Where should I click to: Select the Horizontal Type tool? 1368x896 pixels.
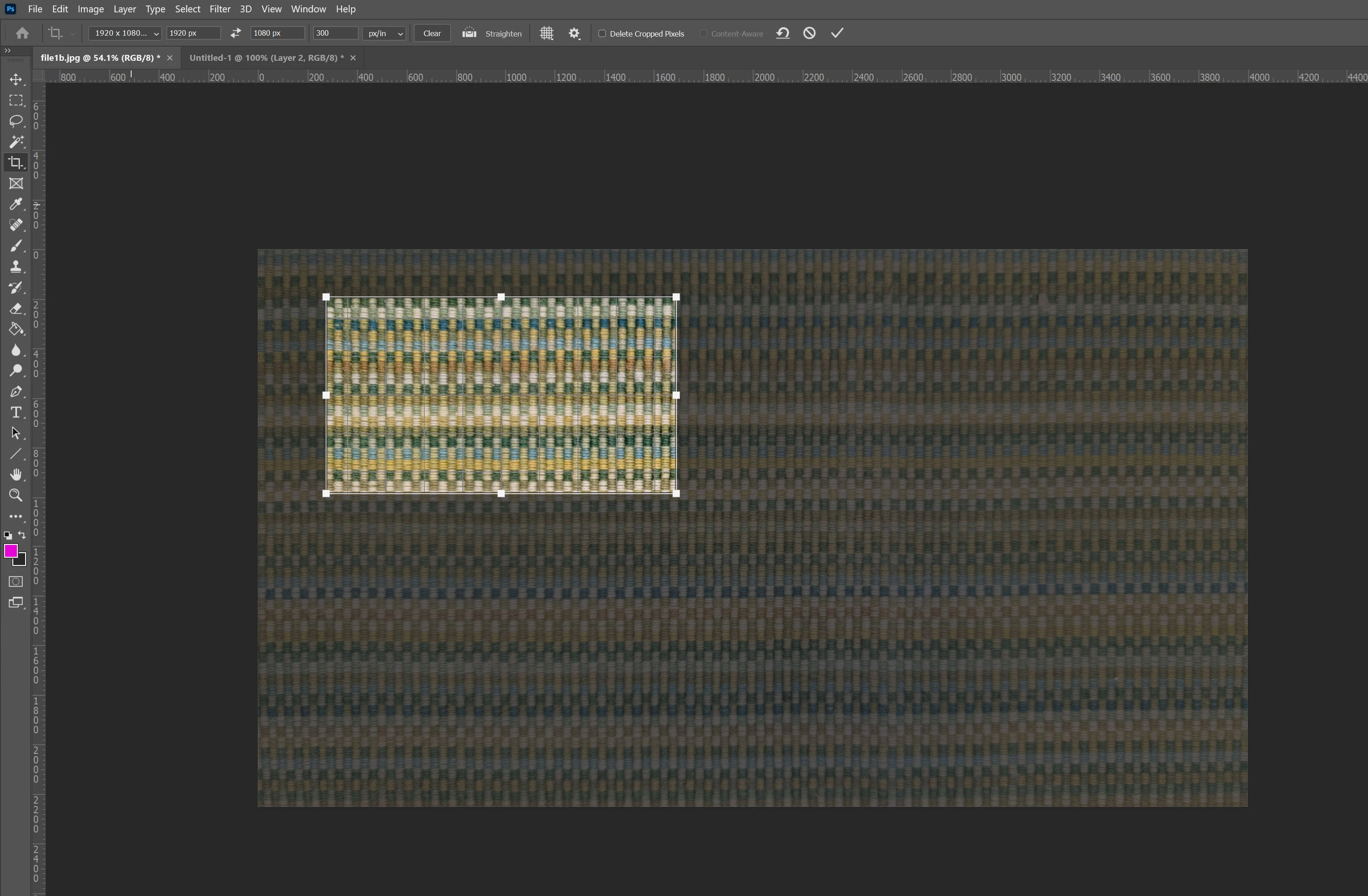coord(16,412)
